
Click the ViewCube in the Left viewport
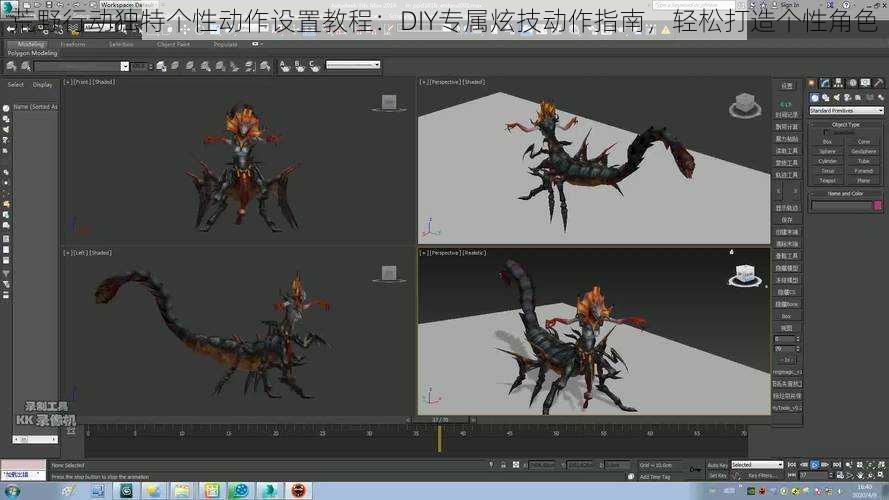(x=389, y=274)
